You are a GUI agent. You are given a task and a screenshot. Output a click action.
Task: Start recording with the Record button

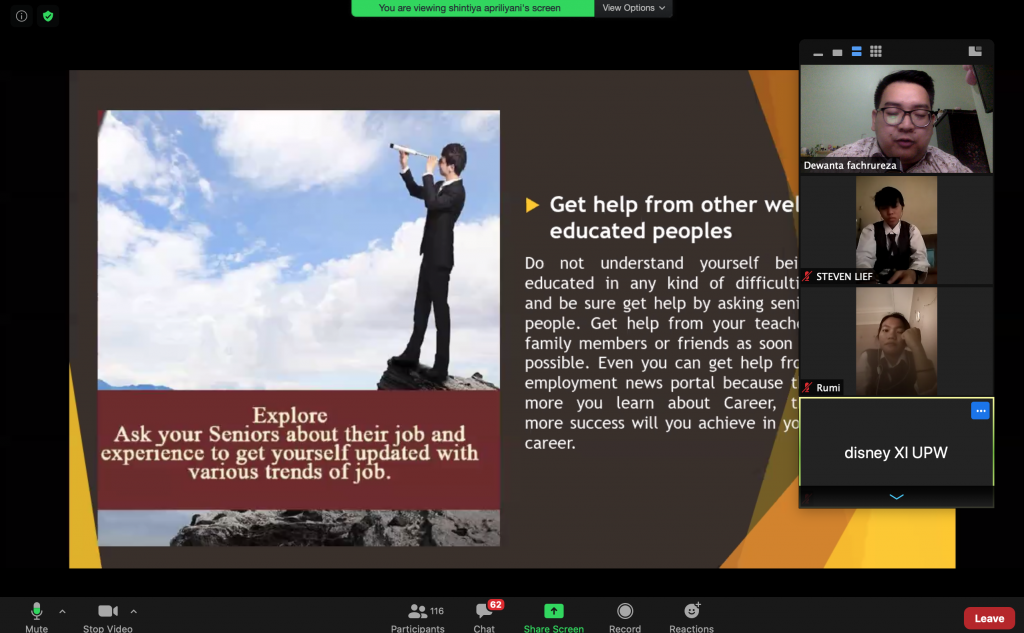(625, 617)
